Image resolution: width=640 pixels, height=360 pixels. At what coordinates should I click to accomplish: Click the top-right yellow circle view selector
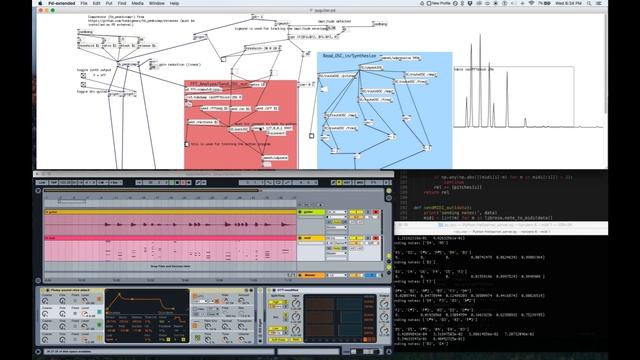(x=389, y=191)
